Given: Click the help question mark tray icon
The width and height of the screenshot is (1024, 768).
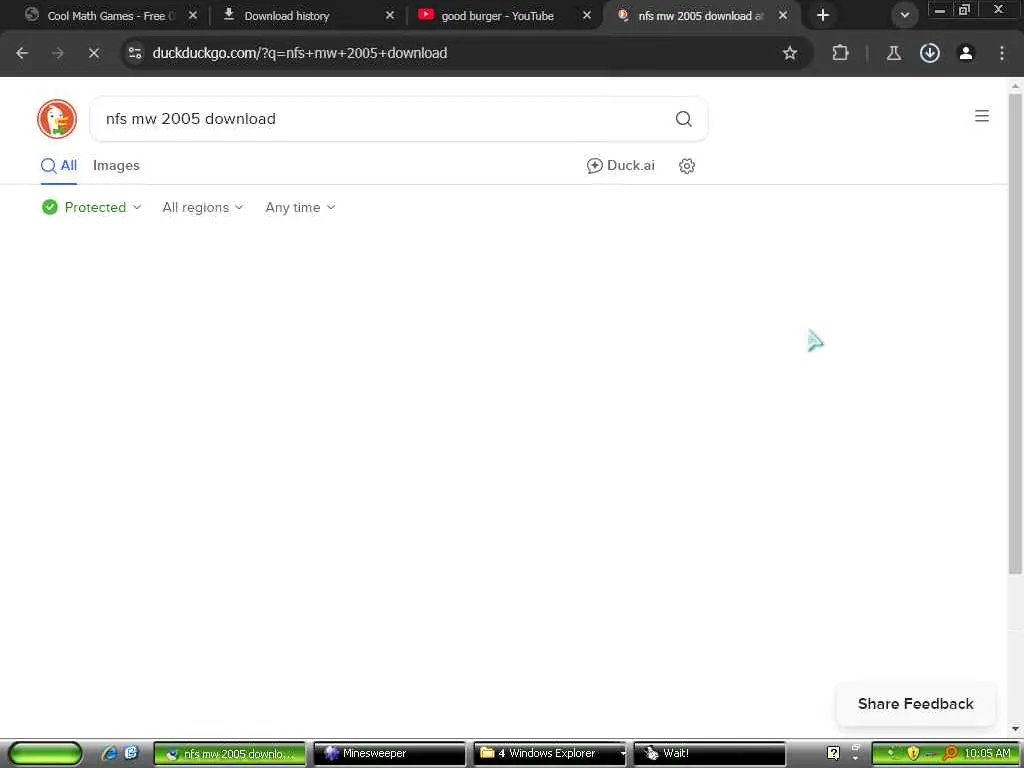Looking at the screenshot, I should click(833, 753).
